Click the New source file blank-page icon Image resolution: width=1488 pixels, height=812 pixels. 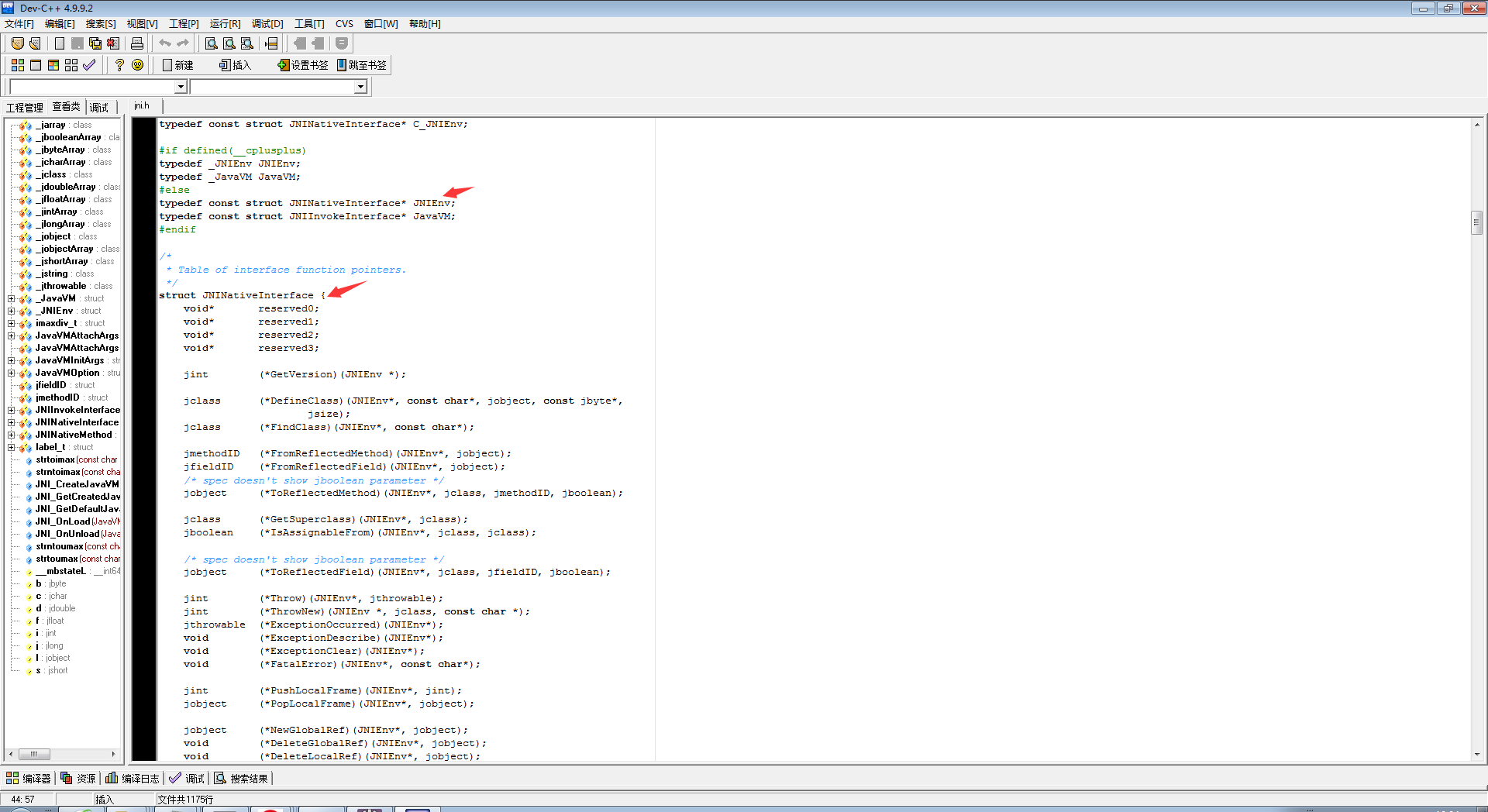click(60, 43)
